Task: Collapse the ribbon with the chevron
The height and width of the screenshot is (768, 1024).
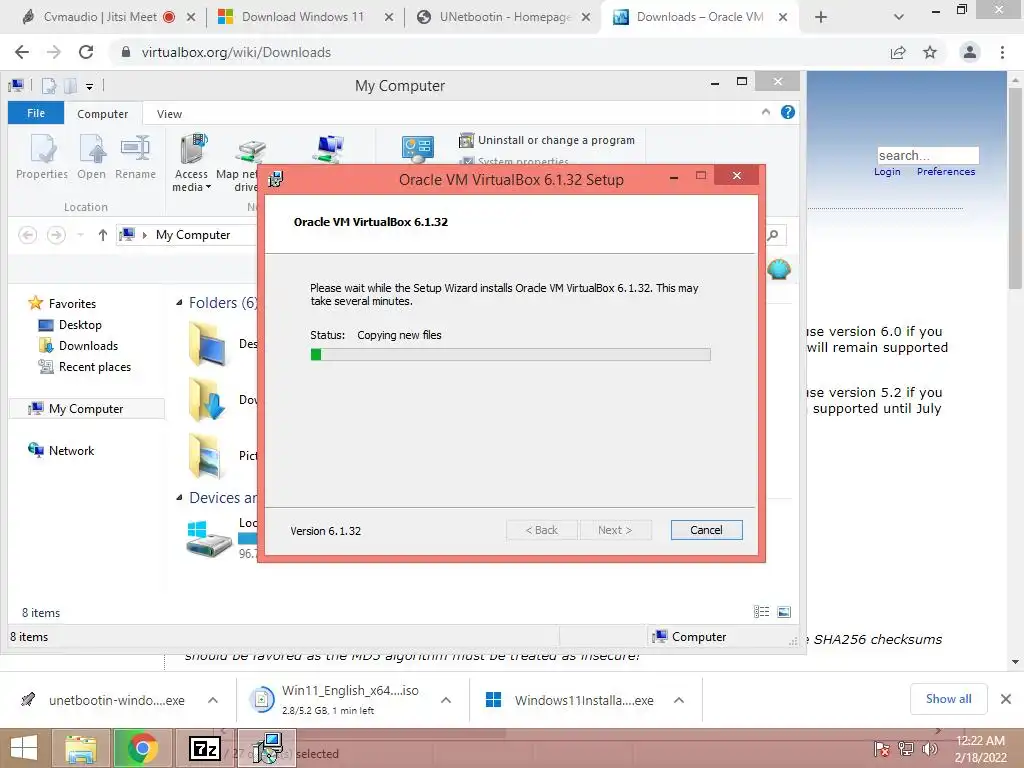Action: tap(765, 112)
